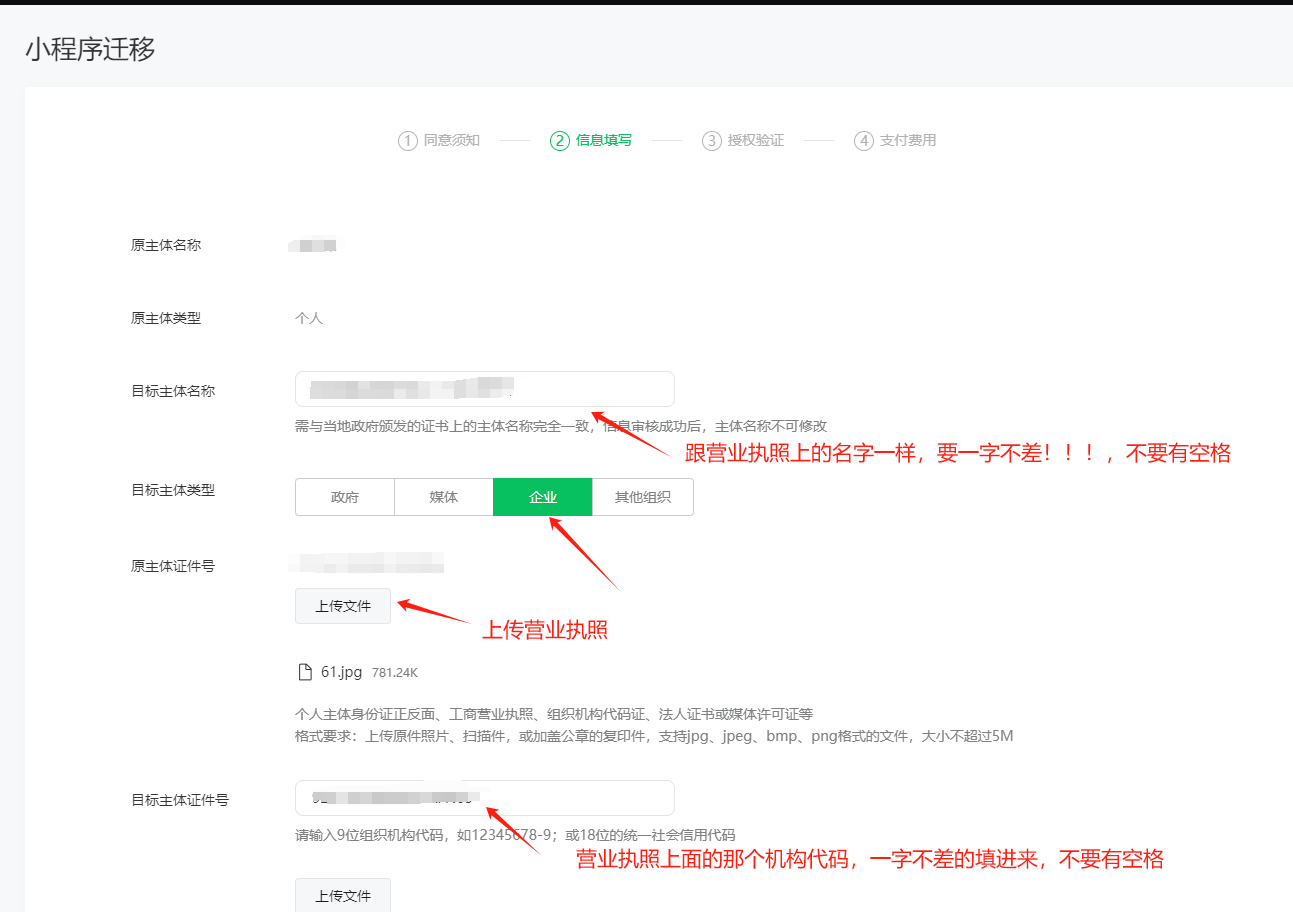Click the 小程序迁移 page heading
The image size is (1293, 912).
click(90, 49)
